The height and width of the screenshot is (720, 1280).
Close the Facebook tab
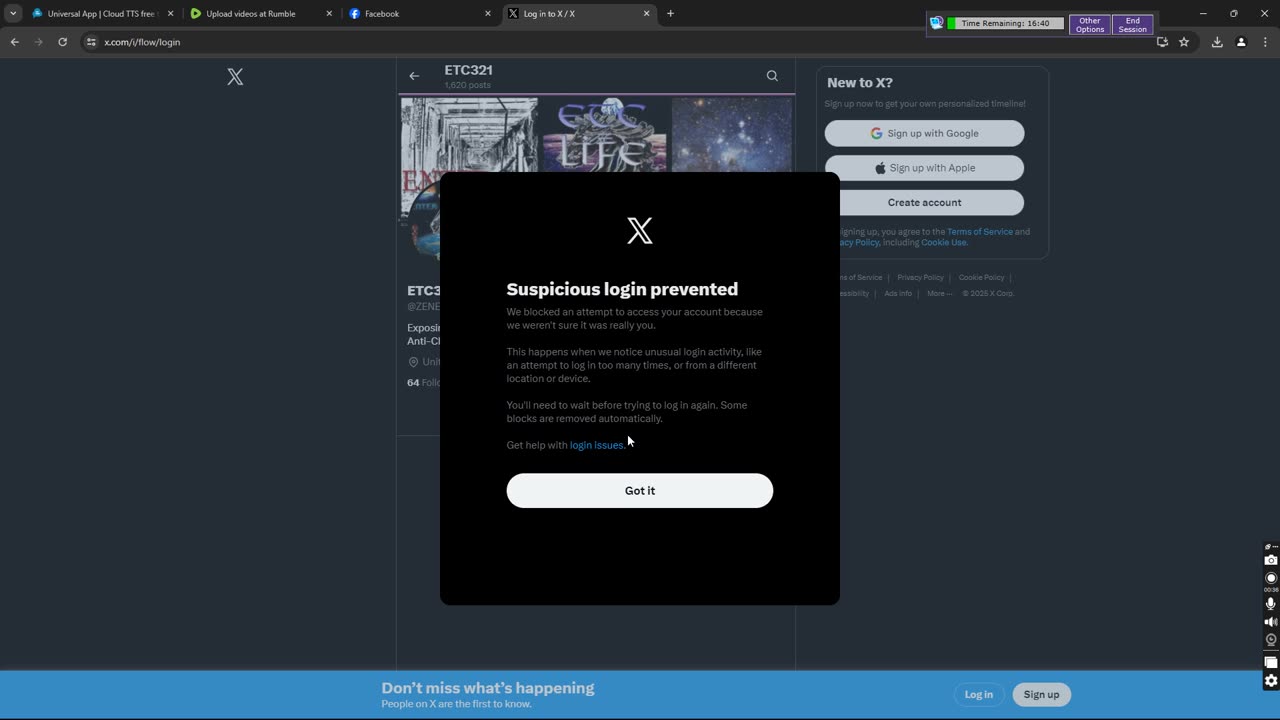488,14
